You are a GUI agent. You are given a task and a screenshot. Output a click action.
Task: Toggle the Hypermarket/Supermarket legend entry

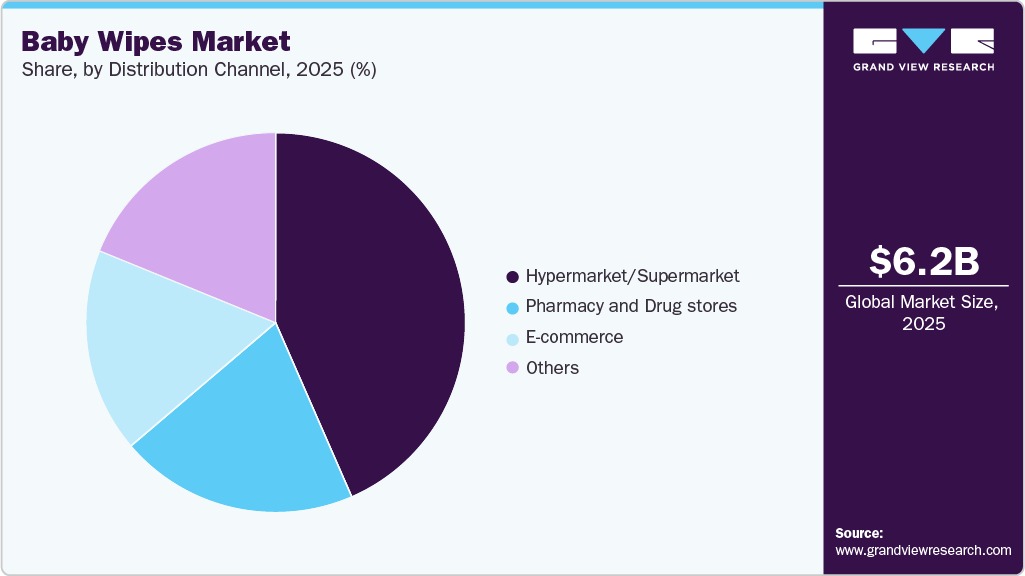pyautogui.click(x=633, y=276)
